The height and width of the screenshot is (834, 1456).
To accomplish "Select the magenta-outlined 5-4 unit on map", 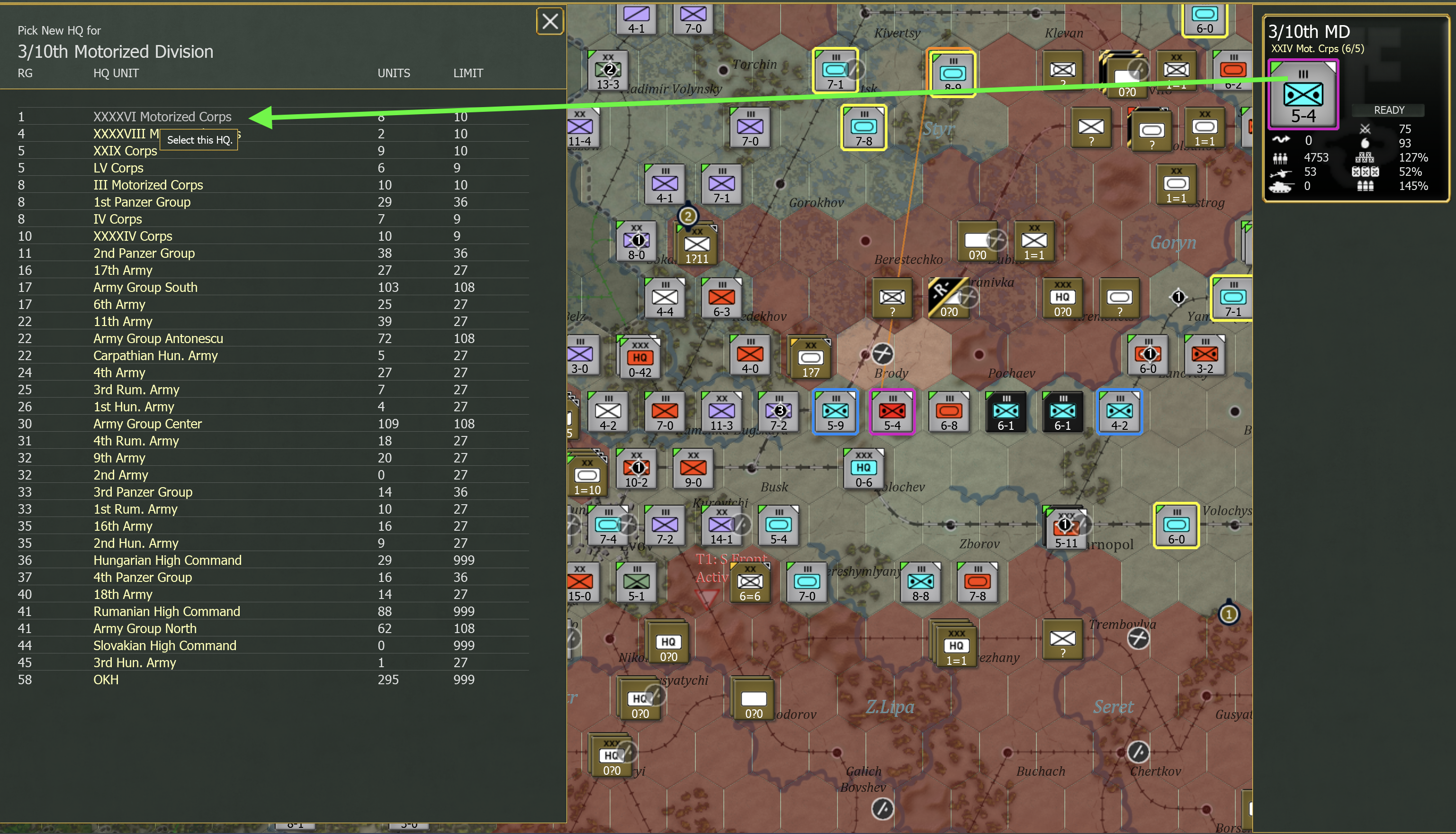I will pos(892,412).
